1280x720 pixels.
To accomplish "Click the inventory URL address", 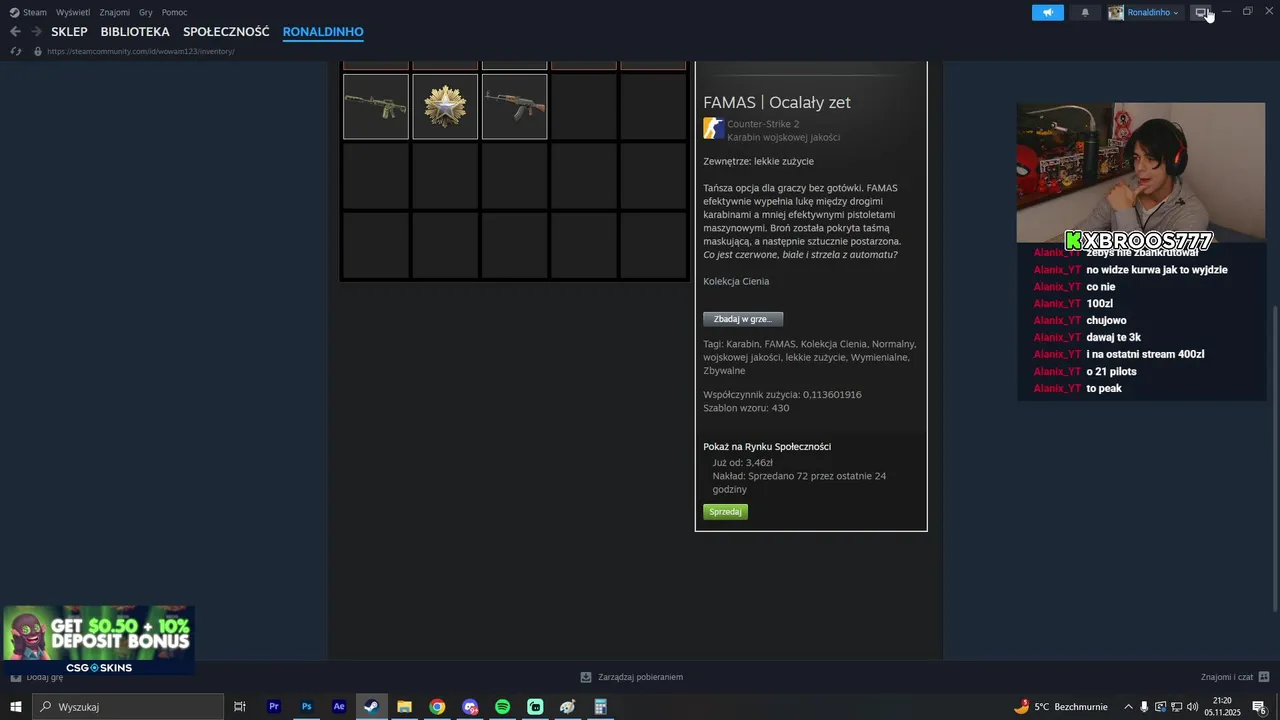I will pos(141,51).
